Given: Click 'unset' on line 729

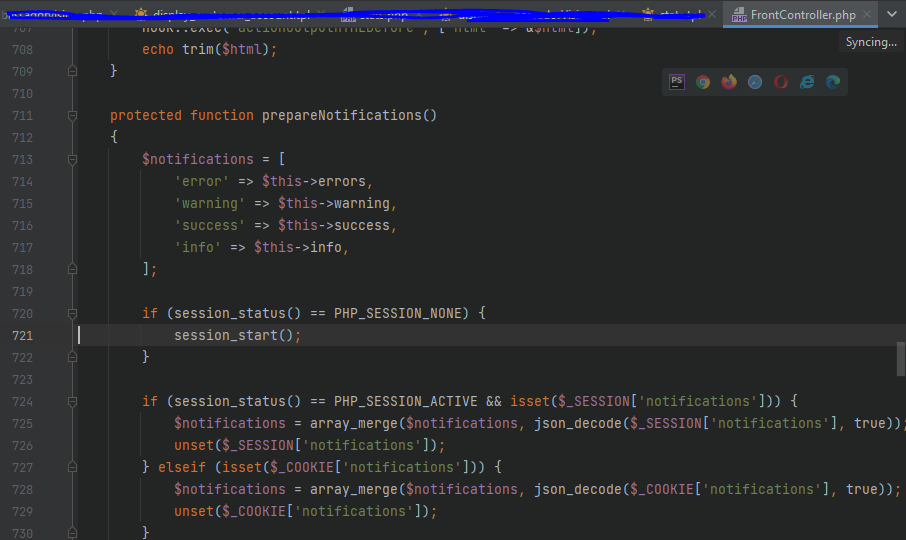Looking at the screenshot, I should click(194, 512).
